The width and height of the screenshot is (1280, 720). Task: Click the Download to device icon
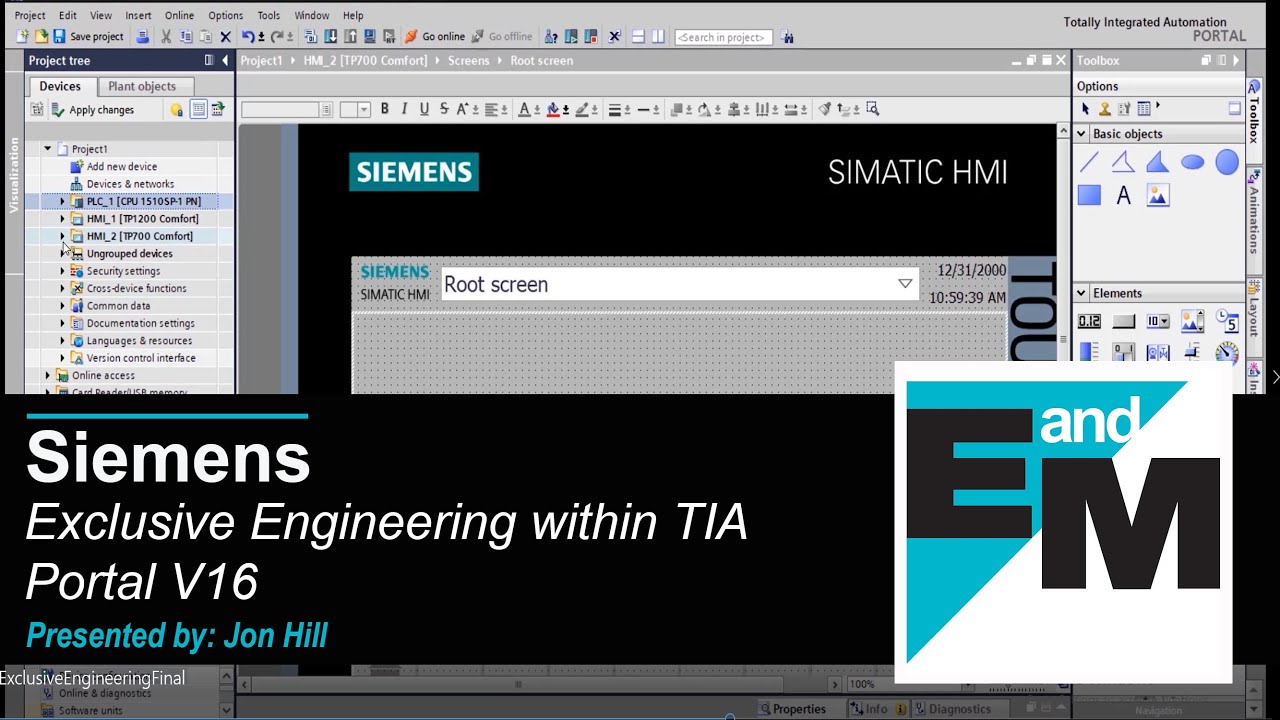pos(330,37)
